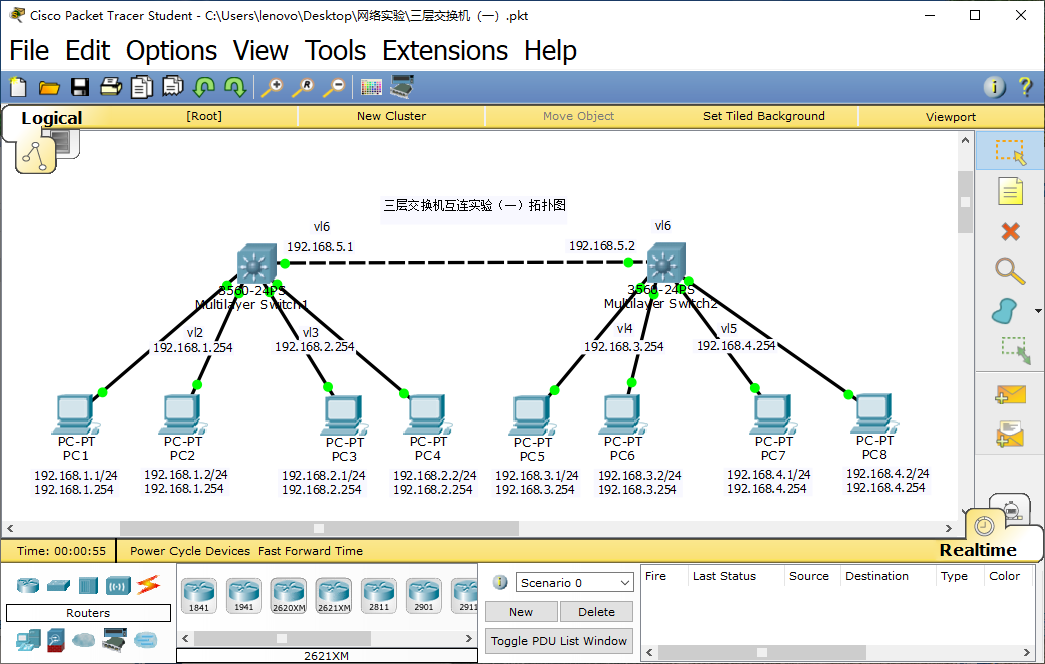This screenshot has height=664, width=1045.
Task: Open the Options menu
Action: pos(171,51)
